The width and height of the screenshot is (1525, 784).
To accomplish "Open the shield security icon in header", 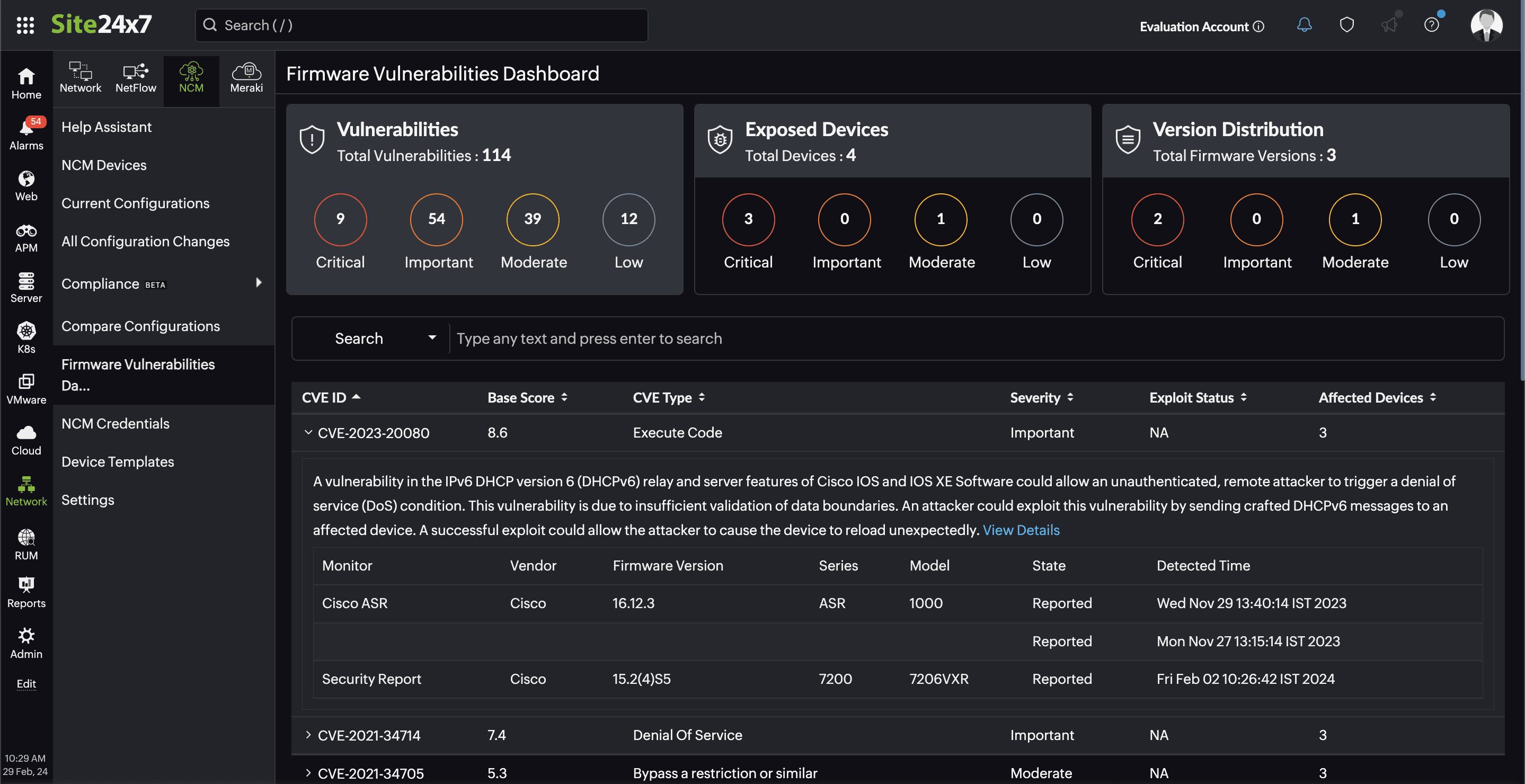I will (1347, 25).
